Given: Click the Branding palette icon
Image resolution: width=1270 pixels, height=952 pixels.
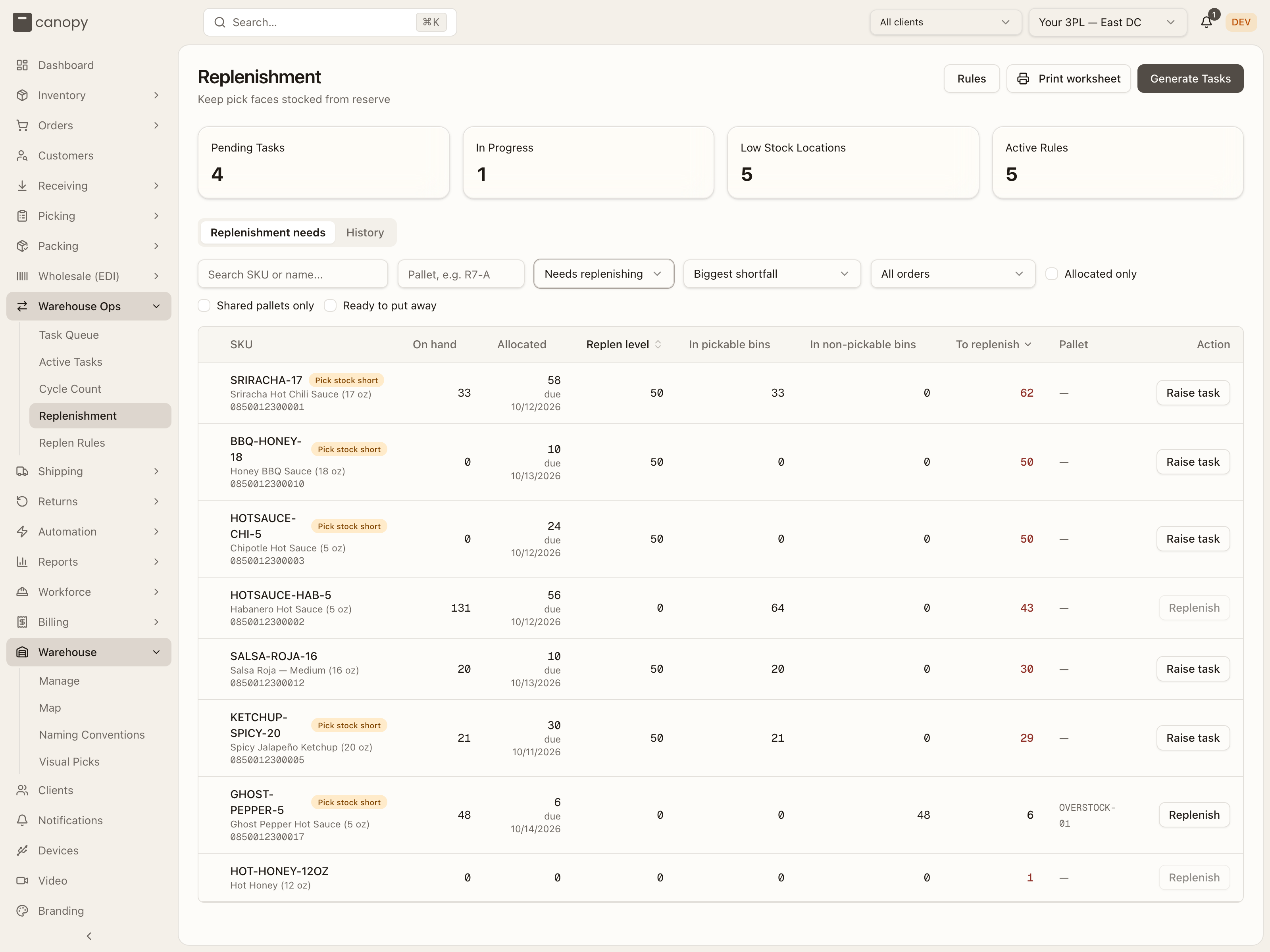Looking at the screenshot, I should 22,911.
